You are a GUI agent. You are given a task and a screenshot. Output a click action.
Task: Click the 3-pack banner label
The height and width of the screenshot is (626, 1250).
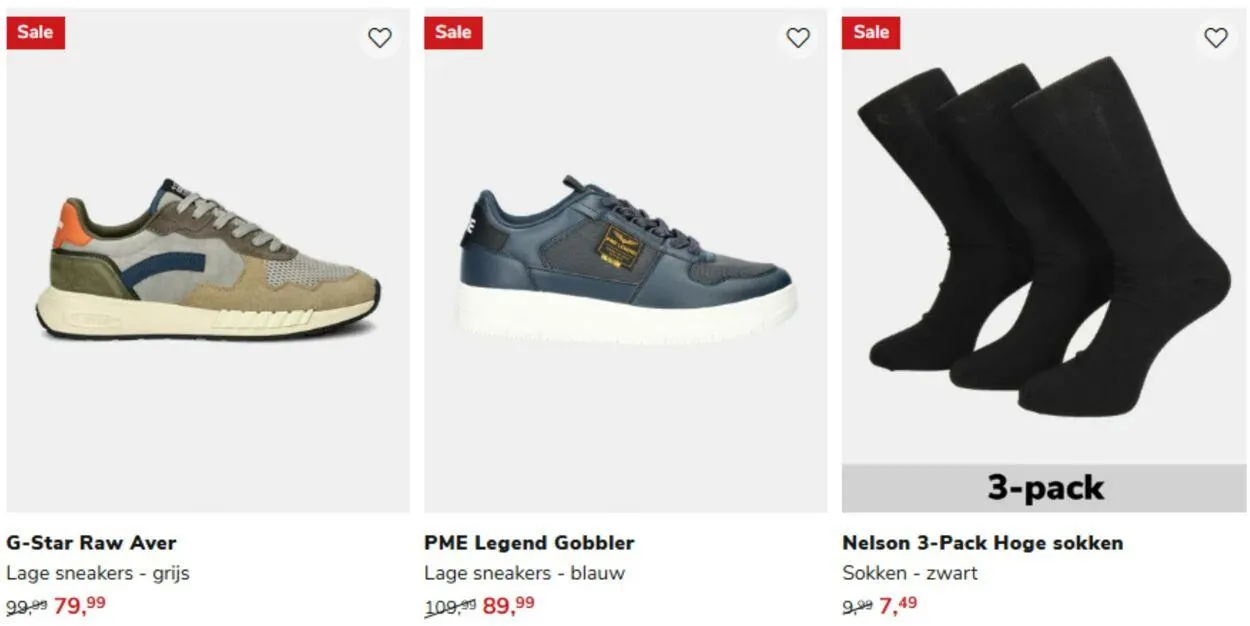pos(1044,488)
